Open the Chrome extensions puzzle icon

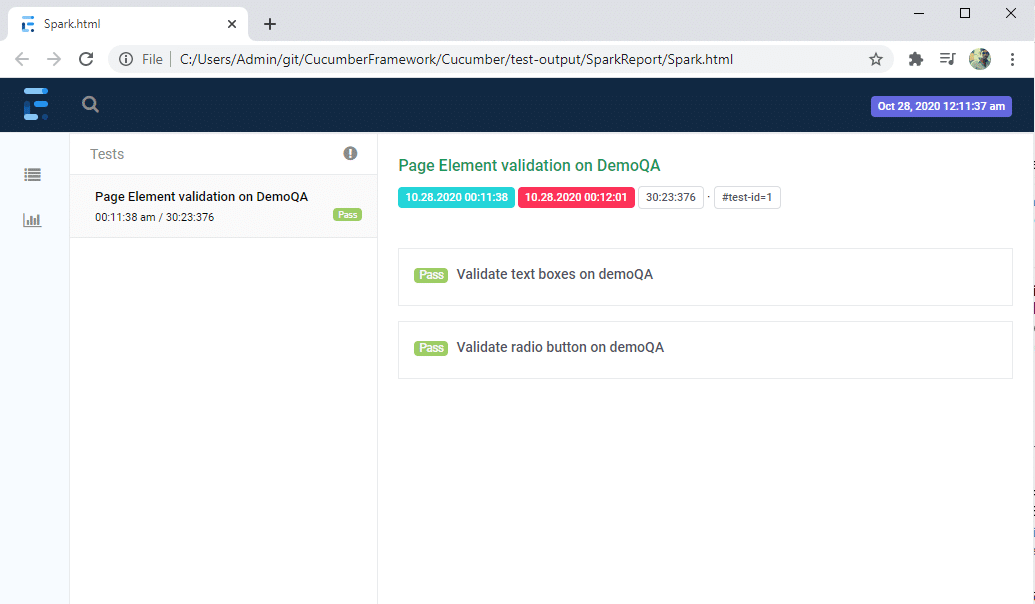coord(915,59)
